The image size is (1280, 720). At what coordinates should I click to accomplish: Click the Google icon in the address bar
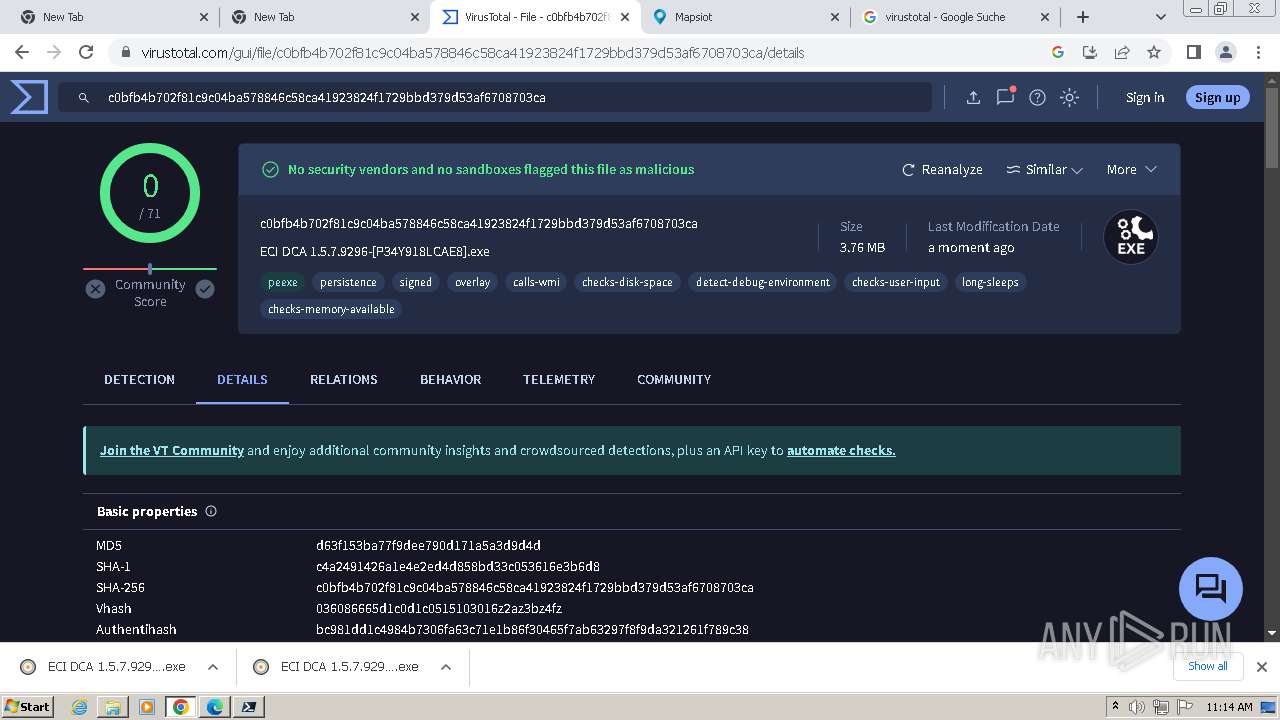(1058, 52)
